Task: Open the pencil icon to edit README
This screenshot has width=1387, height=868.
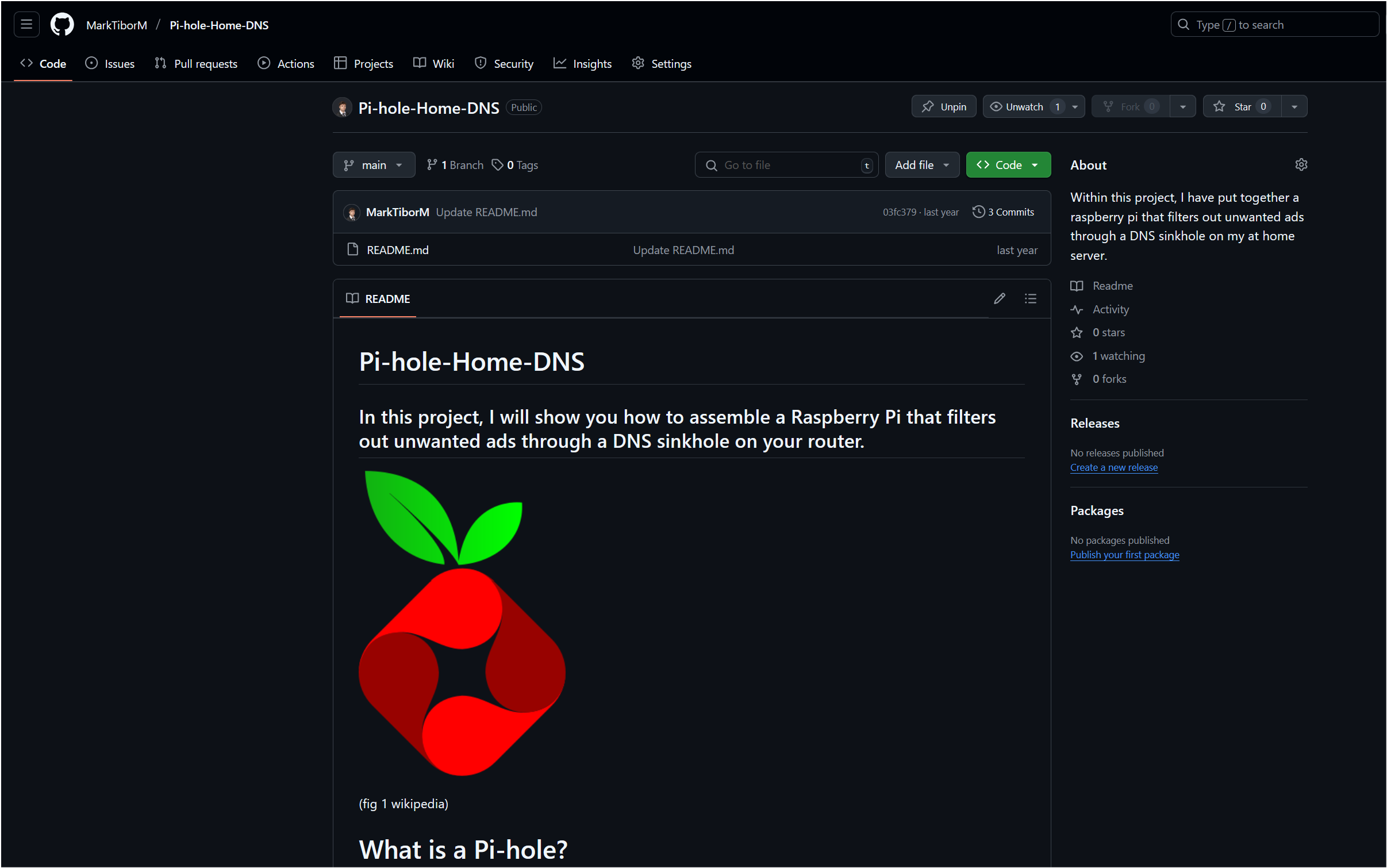Action: (x=999, y=298)
